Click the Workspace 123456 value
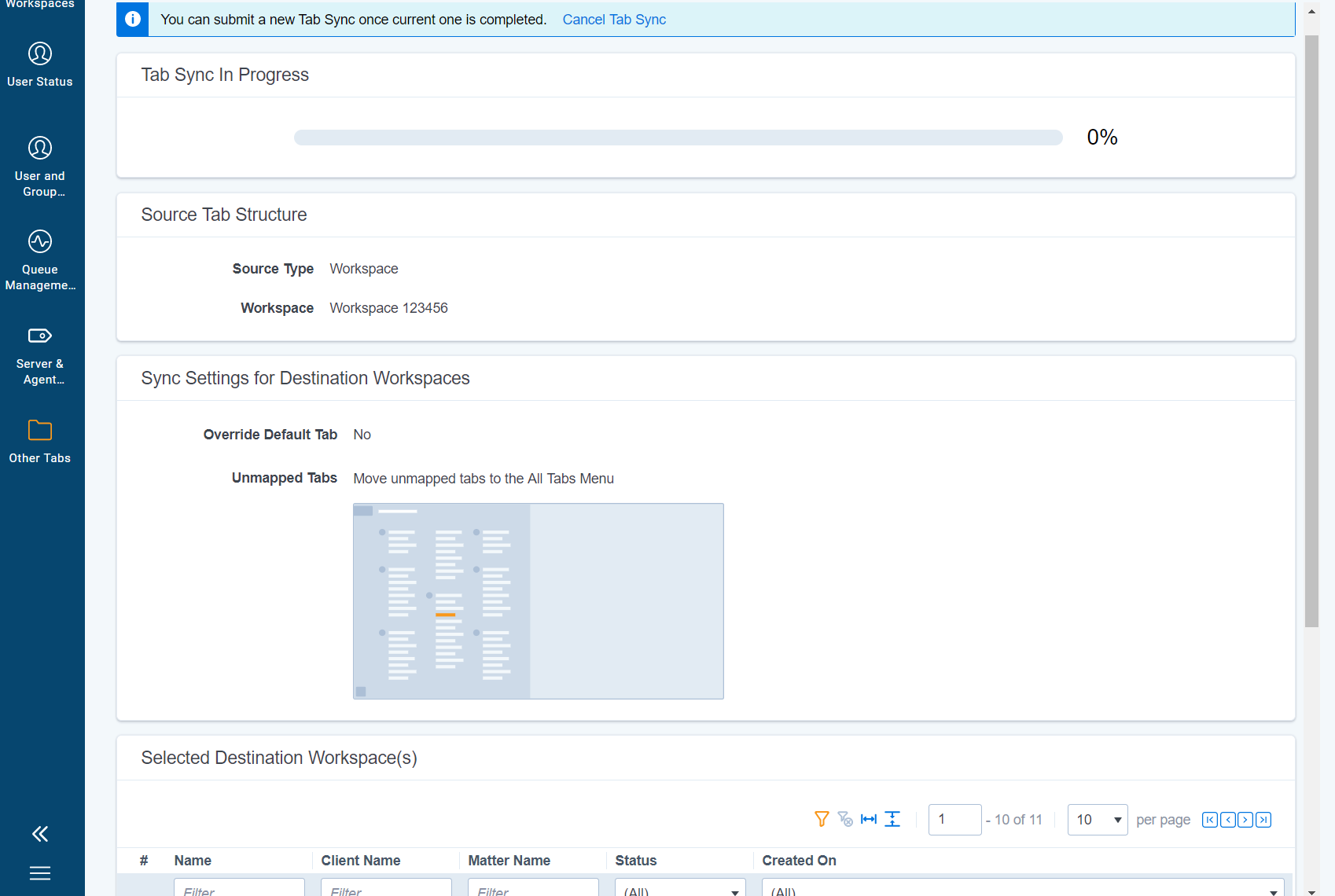 (x=388, y=308)
